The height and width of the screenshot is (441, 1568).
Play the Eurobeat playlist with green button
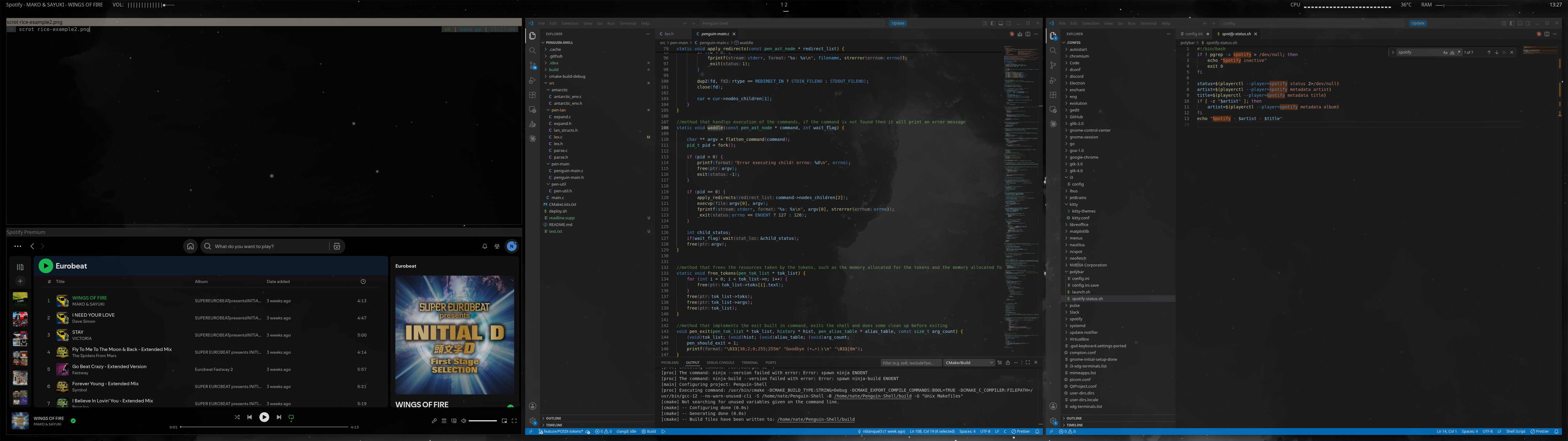tap(46, 266)
